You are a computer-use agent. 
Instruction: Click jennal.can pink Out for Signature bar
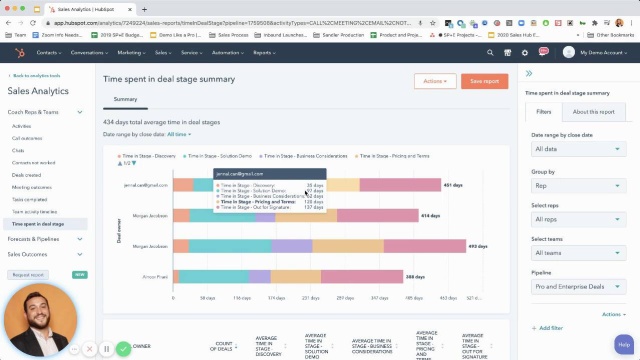coord(400,185)
